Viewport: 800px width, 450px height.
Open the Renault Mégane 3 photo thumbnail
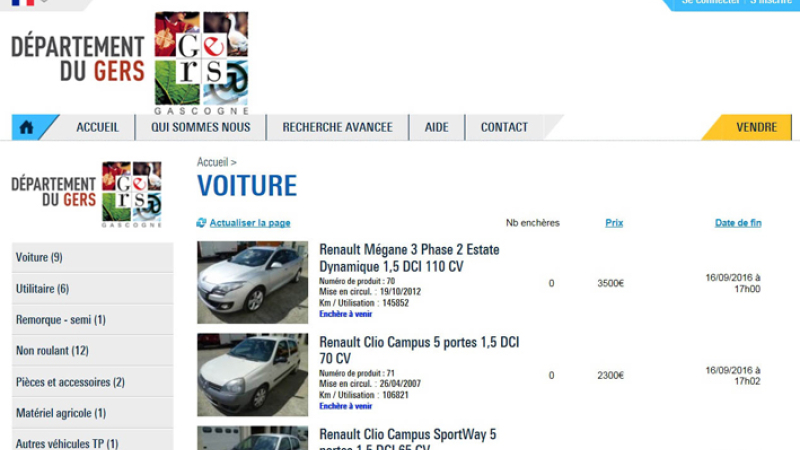tap(253, 282)
